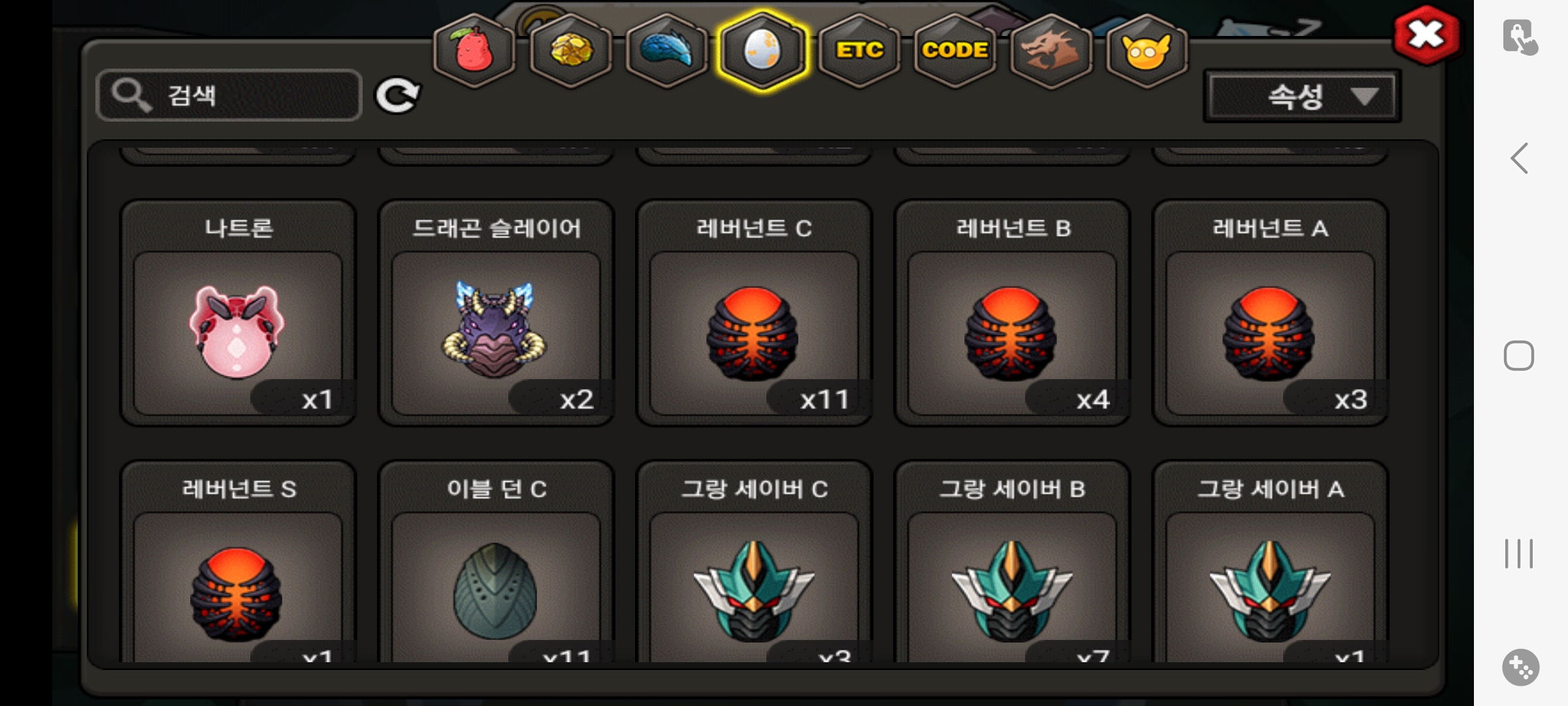1568x706 pixels.
Task: Select the 나트론 pink egg
Action: click(238, 313)
